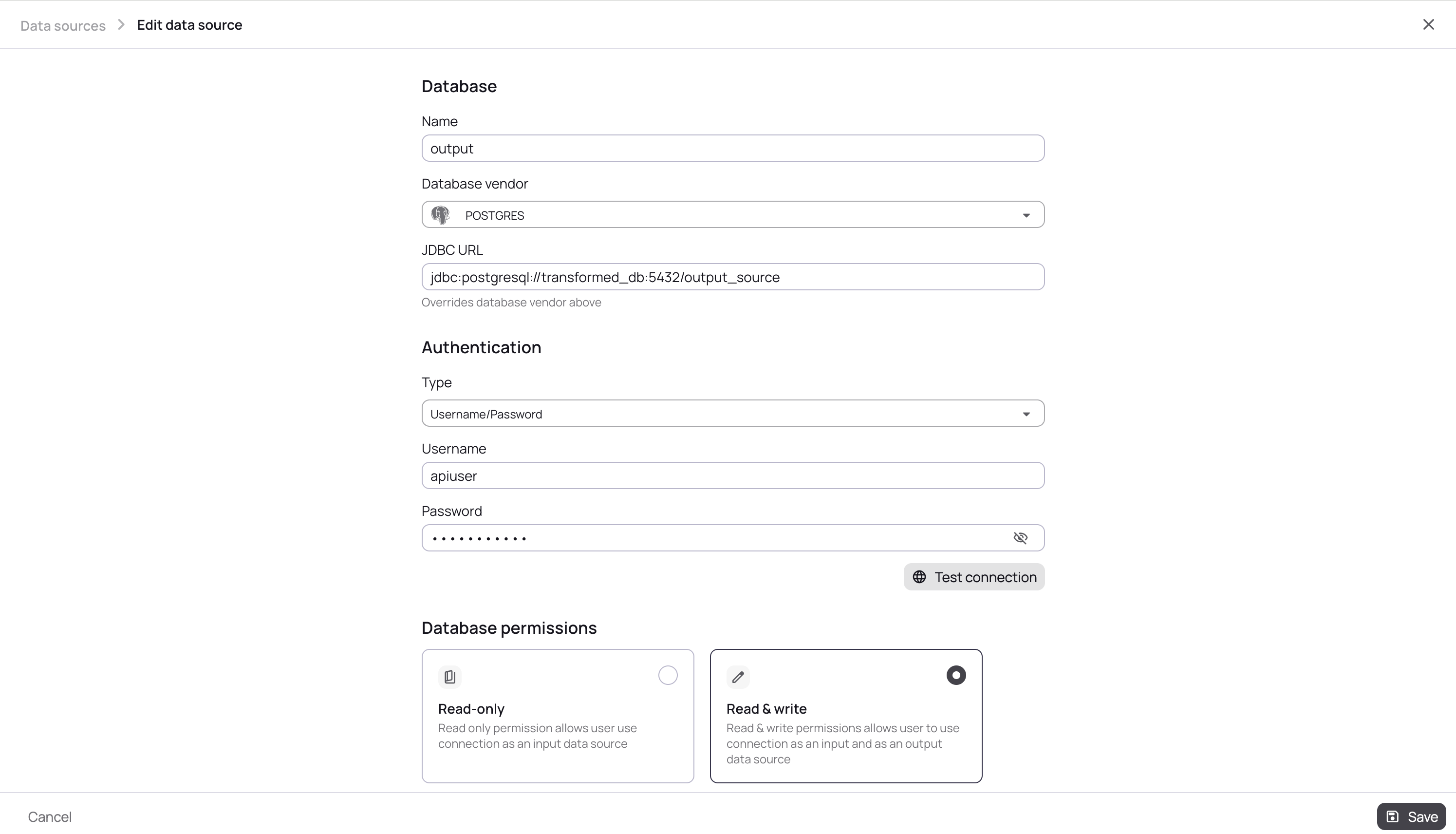Click the globe icon on Test connection
The height and width of the screenshot is (834, 1456).
tap(919, 577)
